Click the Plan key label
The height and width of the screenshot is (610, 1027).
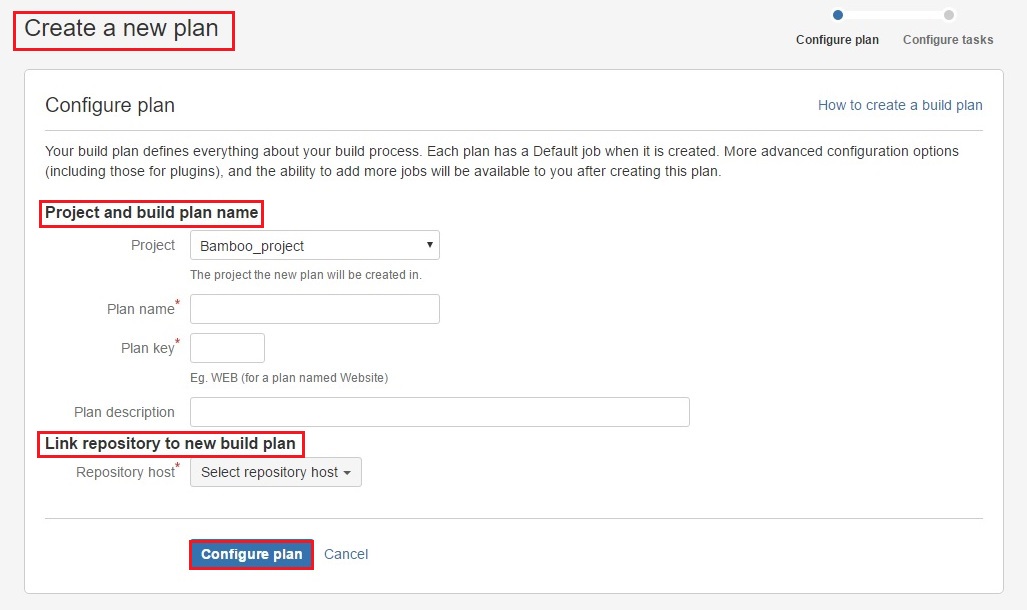click(x=147, y=349)
